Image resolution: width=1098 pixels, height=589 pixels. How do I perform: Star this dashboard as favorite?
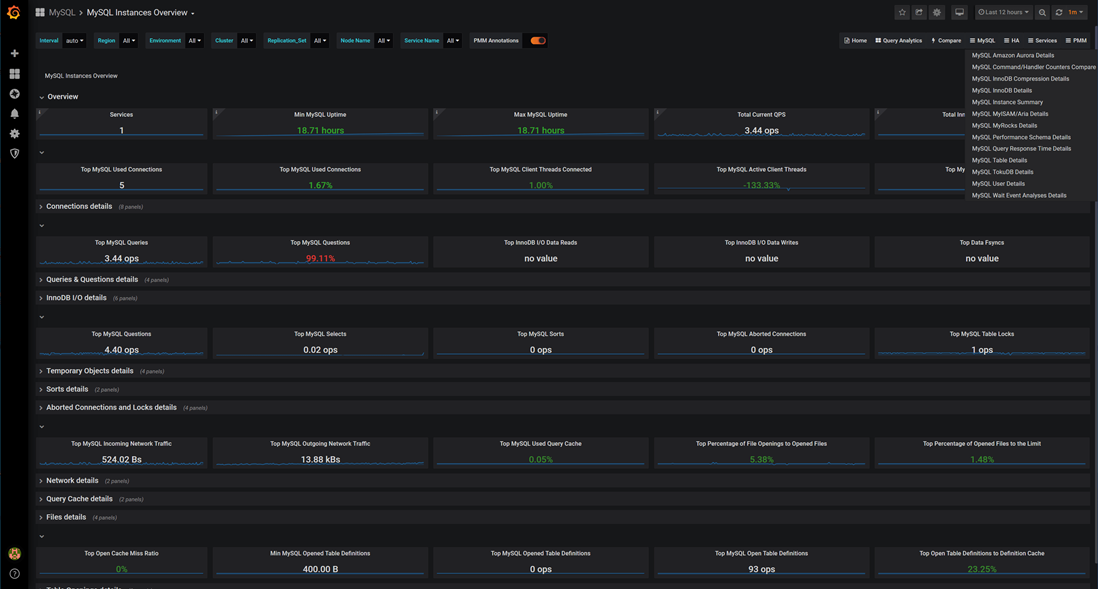(902, 13)
